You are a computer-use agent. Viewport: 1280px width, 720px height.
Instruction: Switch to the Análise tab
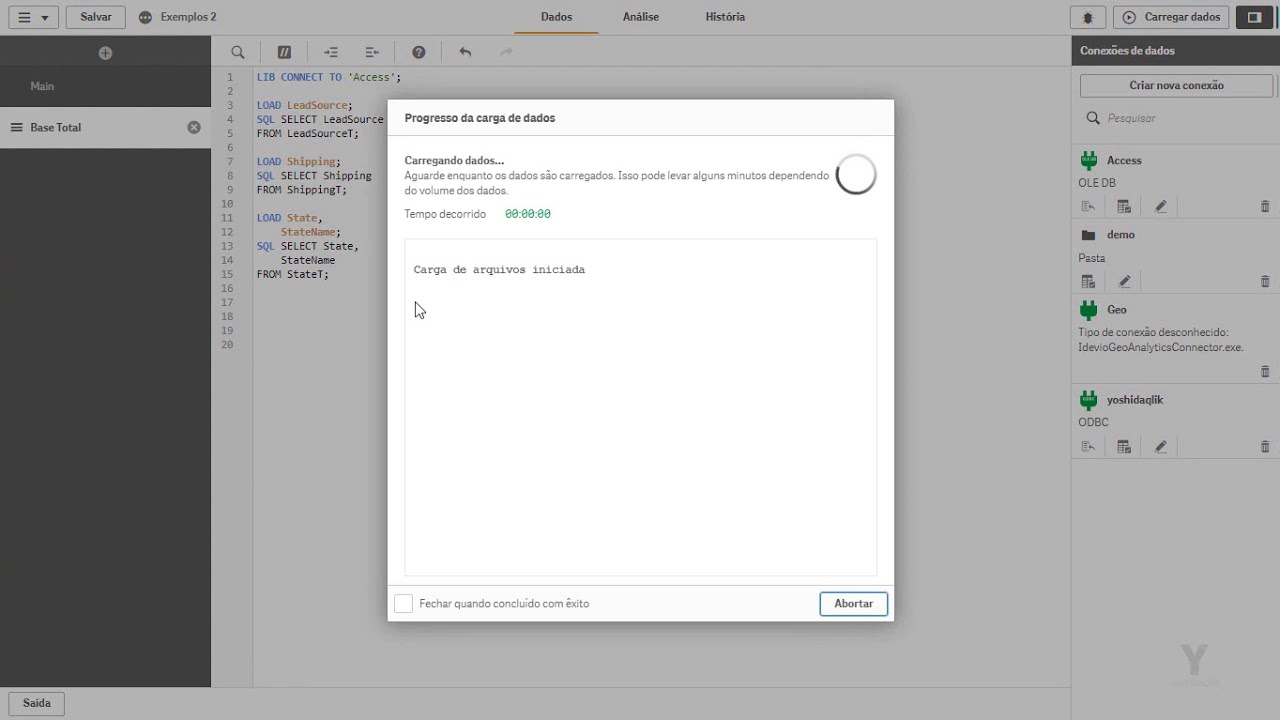click(x=641, y=17)
